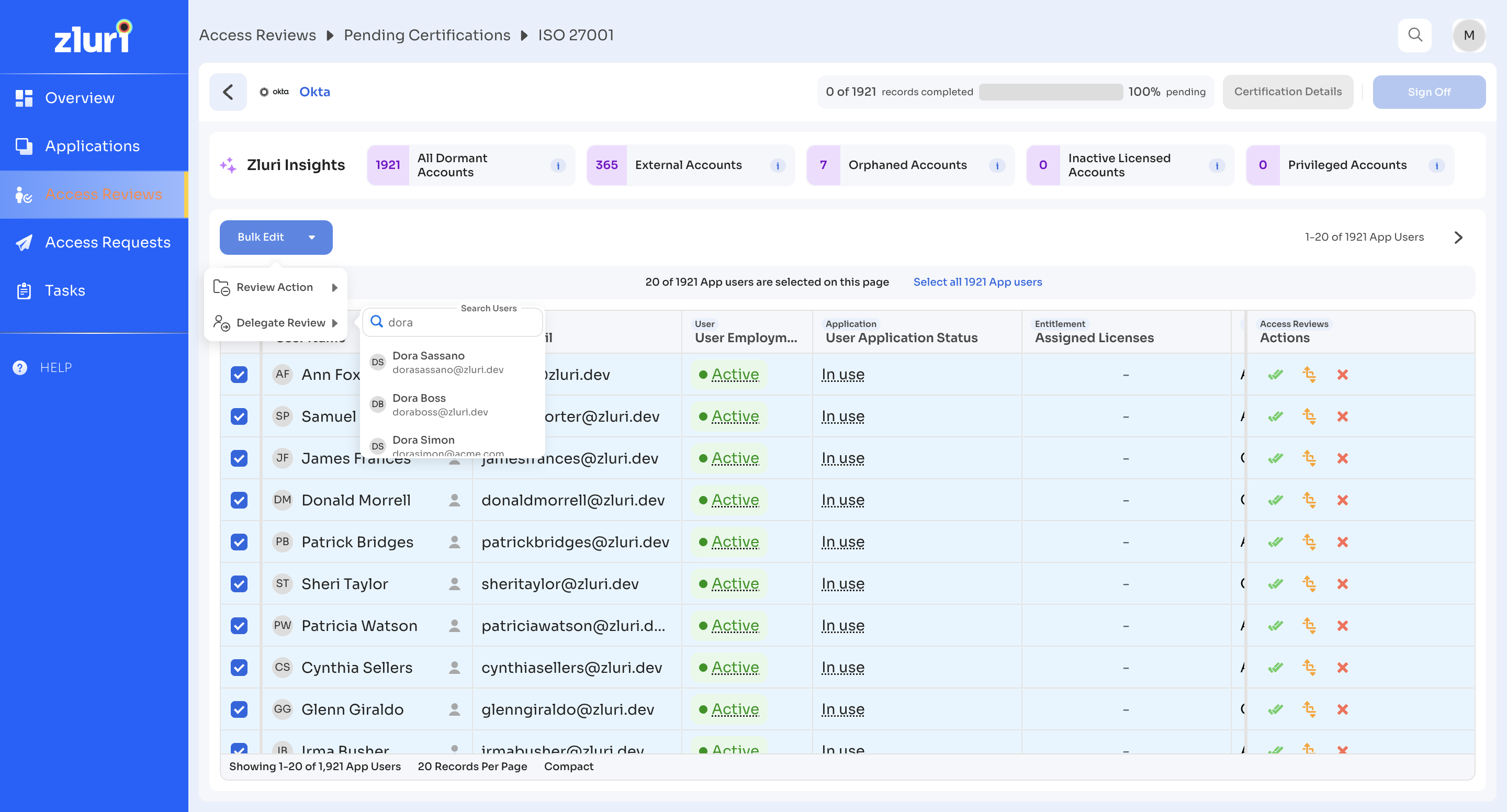Click info icon on External Accounts card
Viewport: 1507px width, 812px height.
(x=777, y=165)
